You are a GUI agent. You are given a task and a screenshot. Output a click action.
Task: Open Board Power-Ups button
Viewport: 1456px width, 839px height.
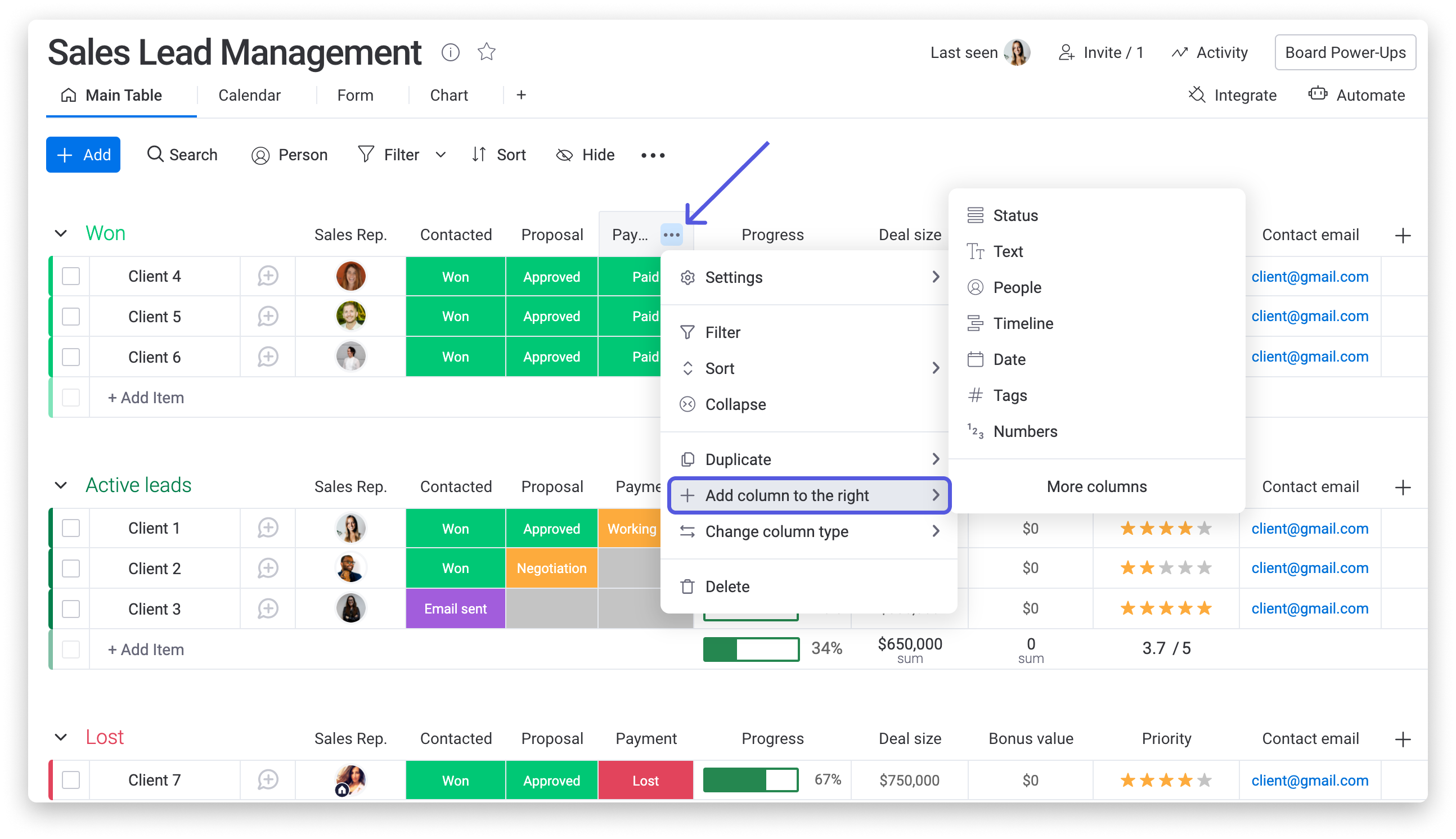coord(1345,52)
